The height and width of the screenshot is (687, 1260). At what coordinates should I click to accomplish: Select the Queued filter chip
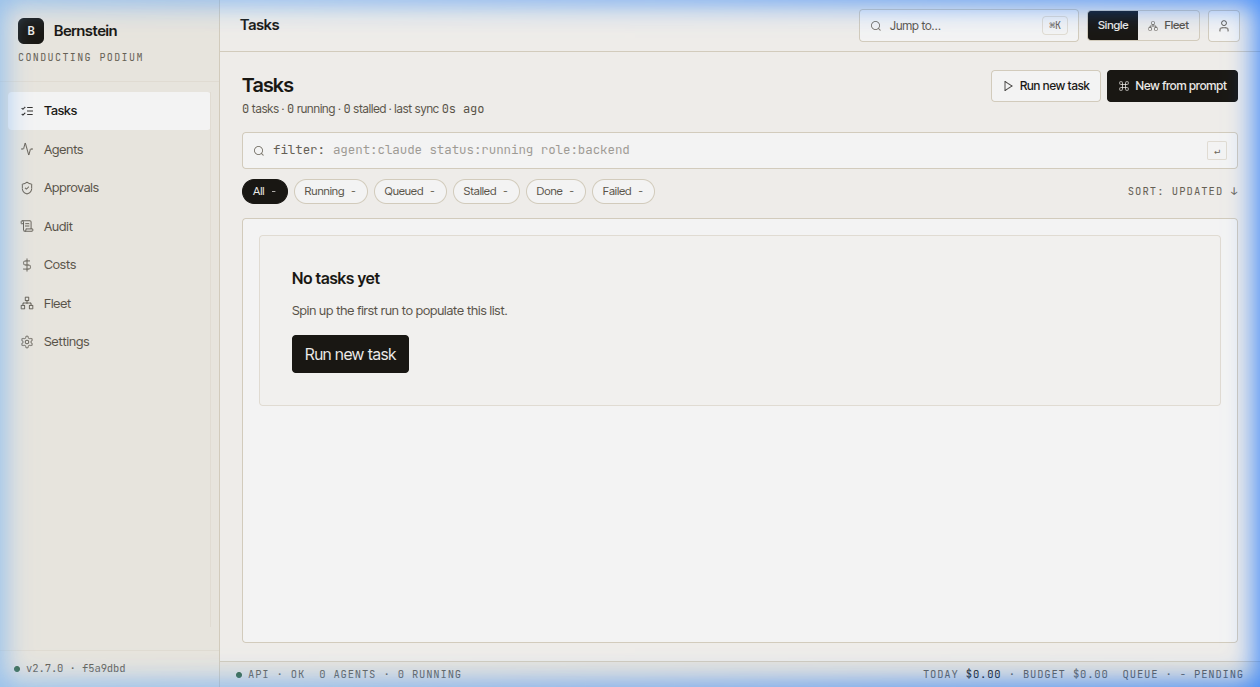(x=410, y=191)
